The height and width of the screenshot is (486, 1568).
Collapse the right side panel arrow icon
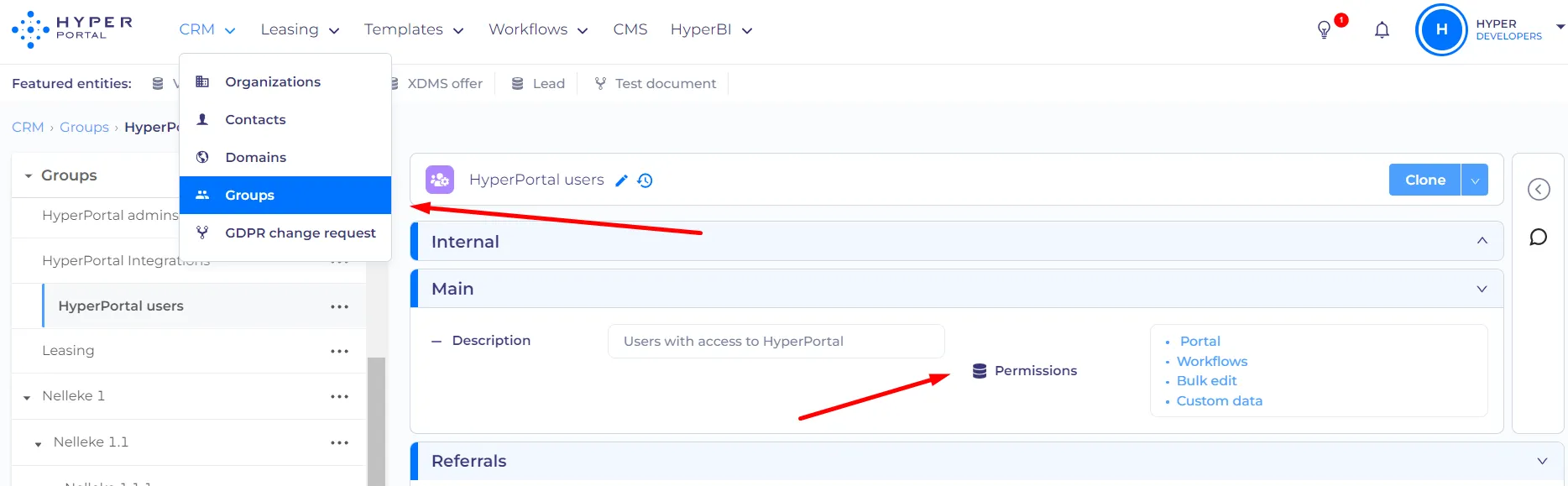1539,190
